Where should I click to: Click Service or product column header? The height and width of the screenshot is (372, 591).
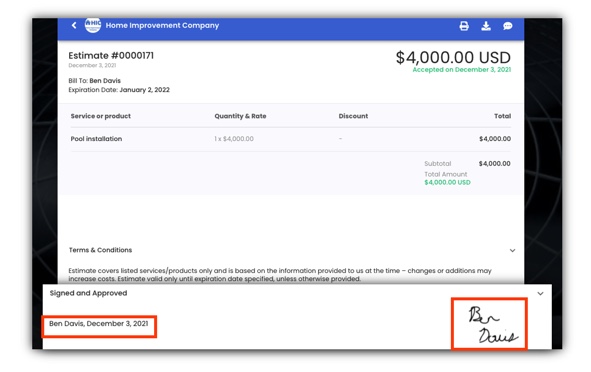[101, 116]
